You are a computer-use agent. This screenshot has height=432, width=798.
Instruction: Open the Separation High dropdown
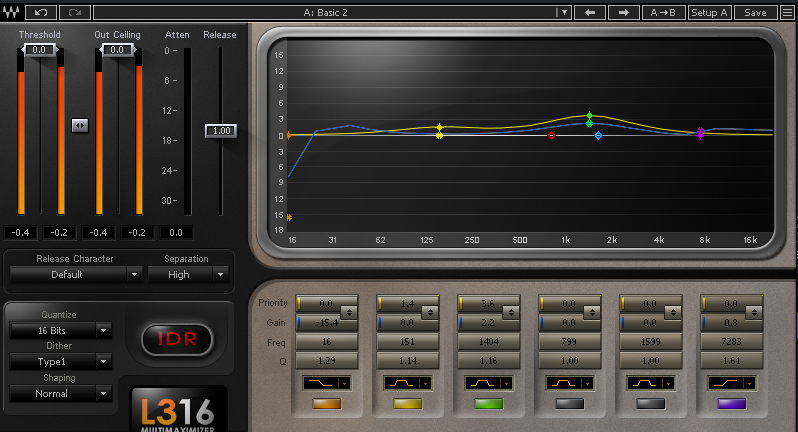pos(186,275)
